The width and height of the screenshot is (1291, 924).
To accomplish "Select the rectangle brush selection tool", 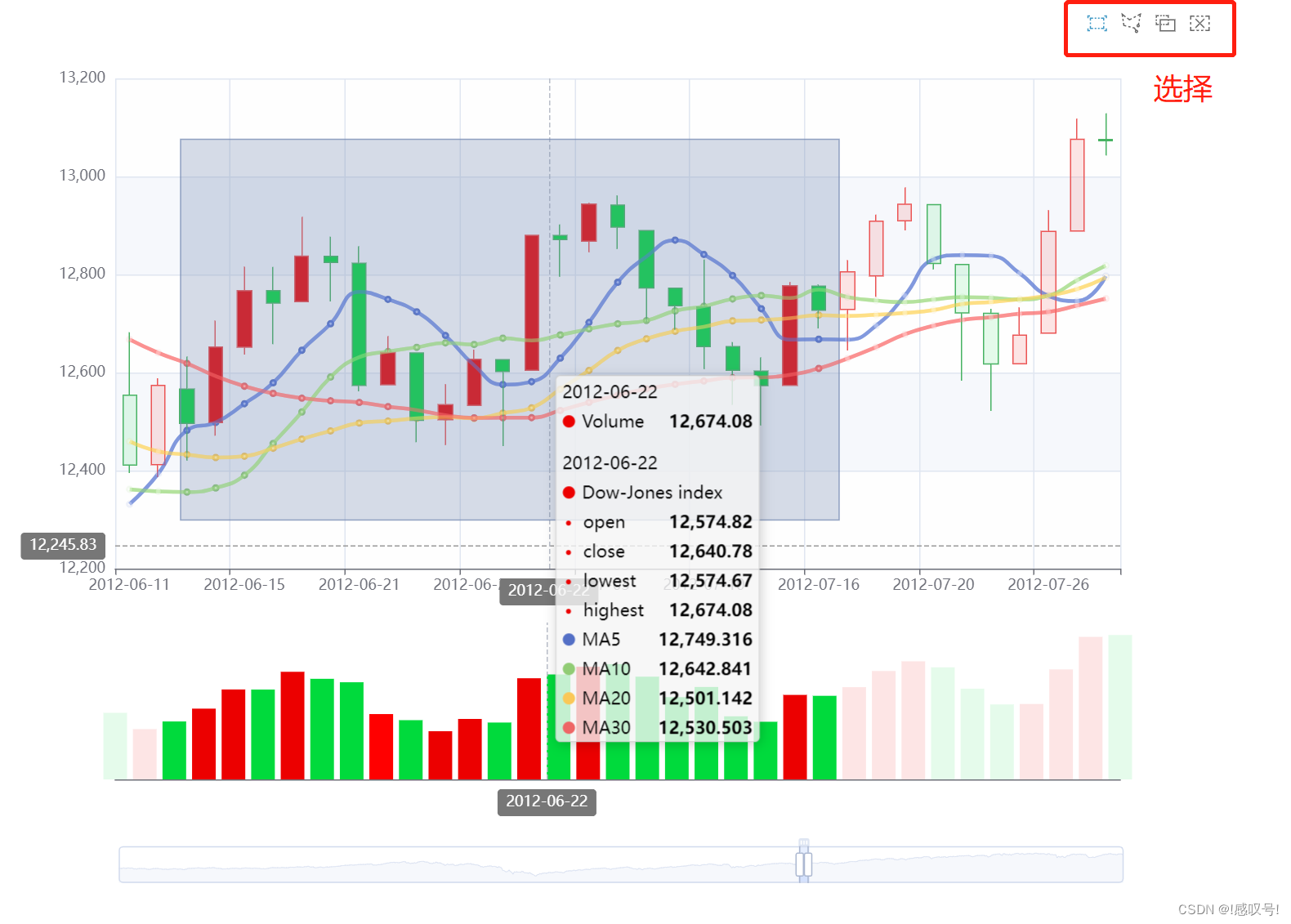I will [1097, 24].
